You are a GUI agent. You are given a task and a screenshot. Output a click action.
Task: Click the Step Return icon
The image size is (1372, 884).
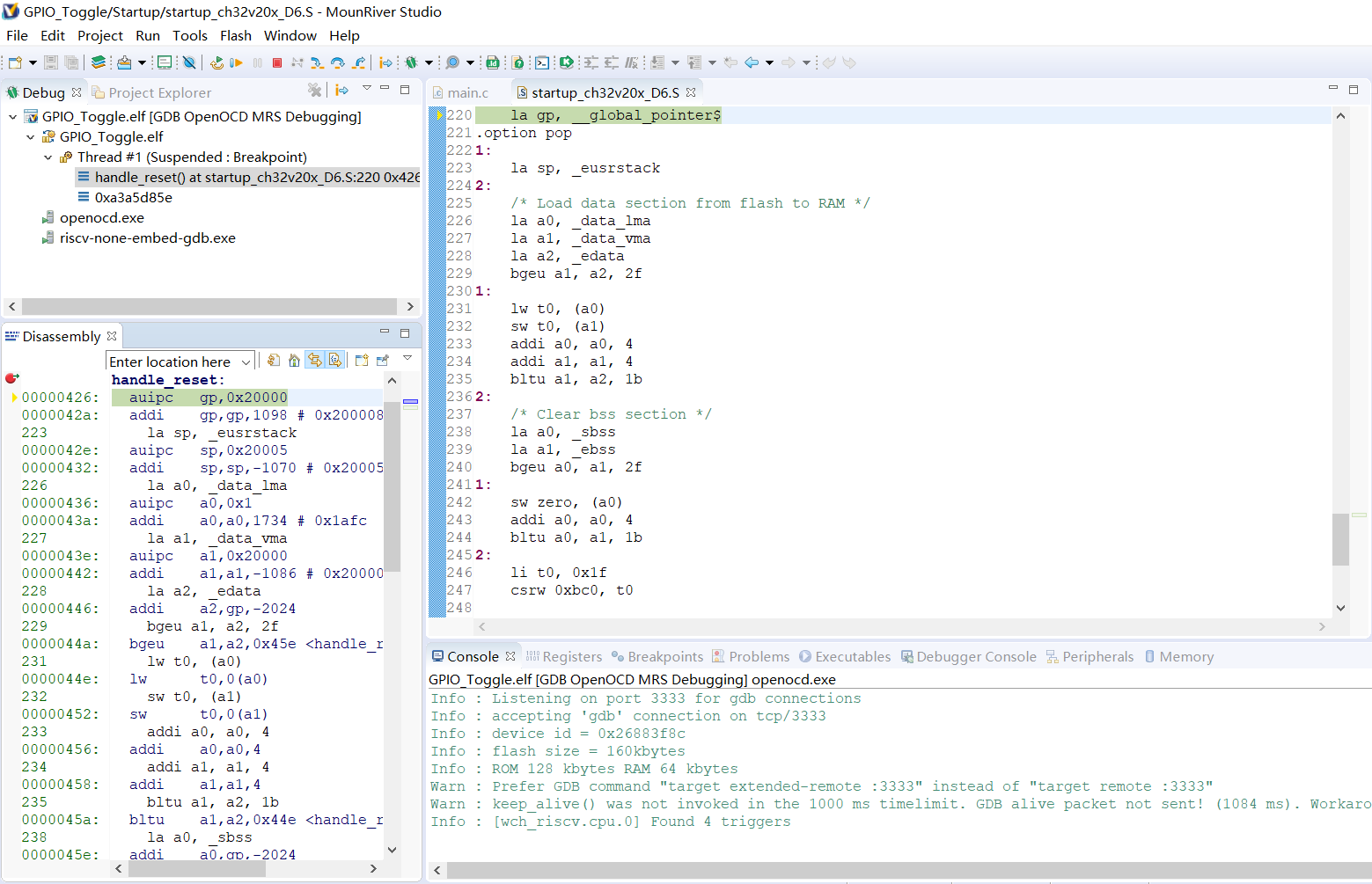tap(358, 62)
